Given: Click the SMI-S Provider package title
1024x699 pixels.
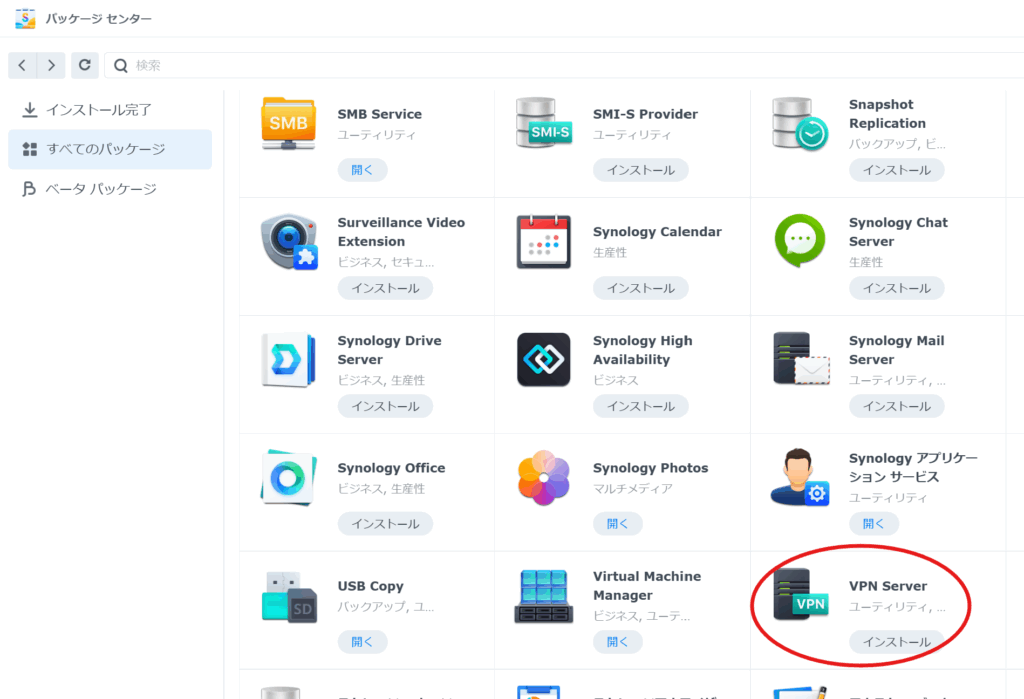Looking at the screenshot, I should [645, 114].
